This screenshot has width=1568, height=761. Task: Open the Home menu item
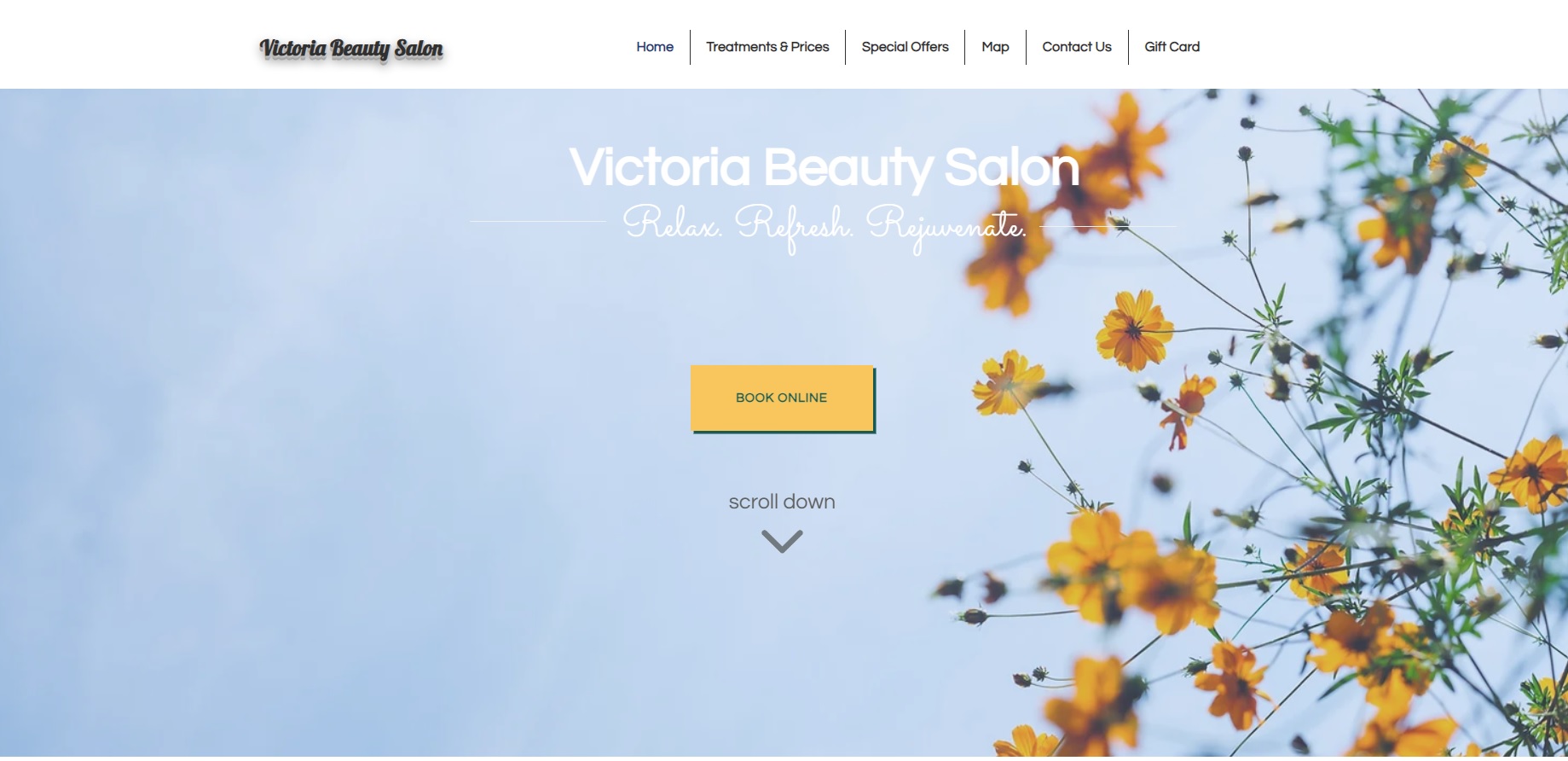655,47
